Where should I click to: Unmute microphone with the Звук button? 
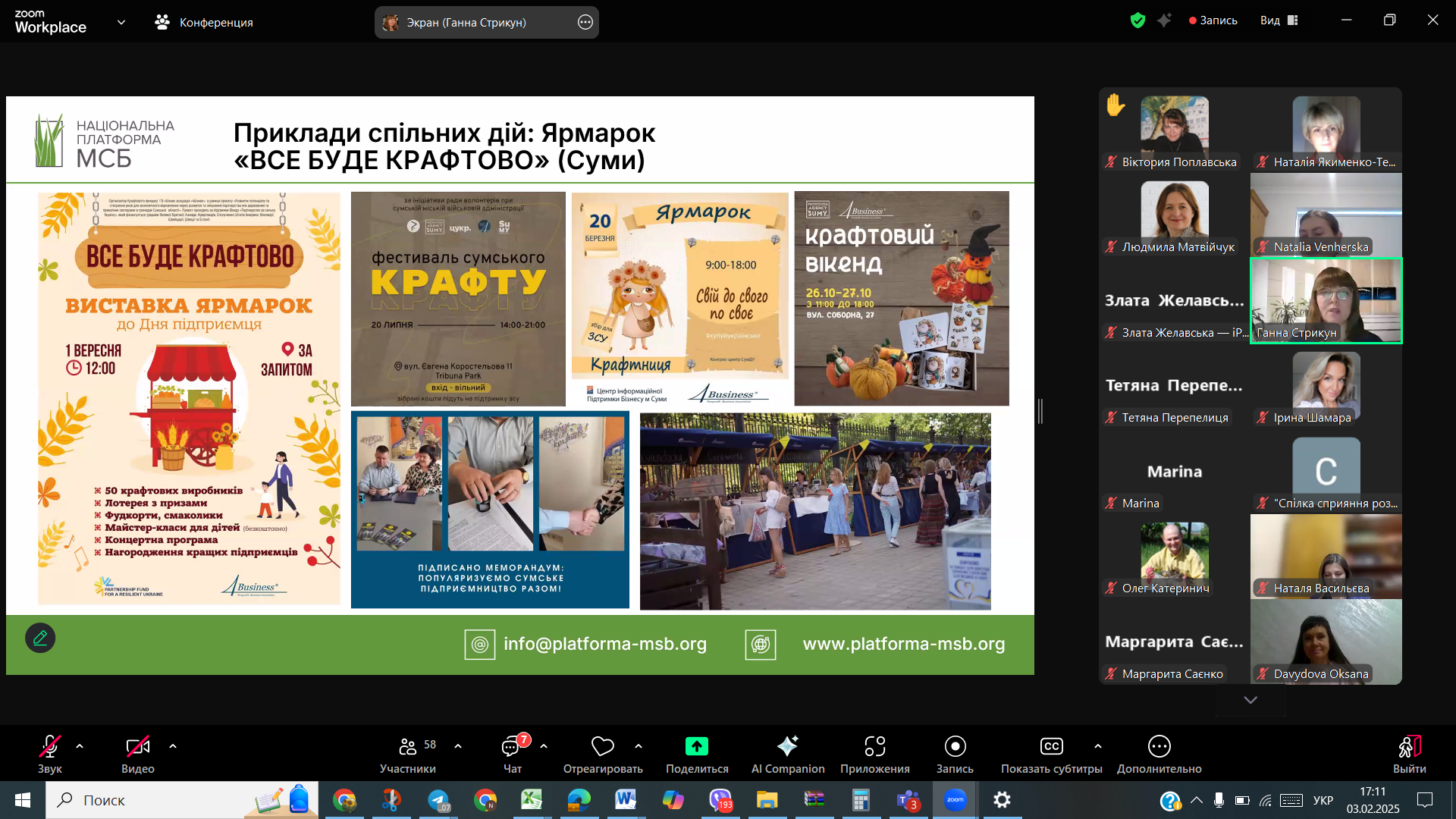[x=50, y=747]
